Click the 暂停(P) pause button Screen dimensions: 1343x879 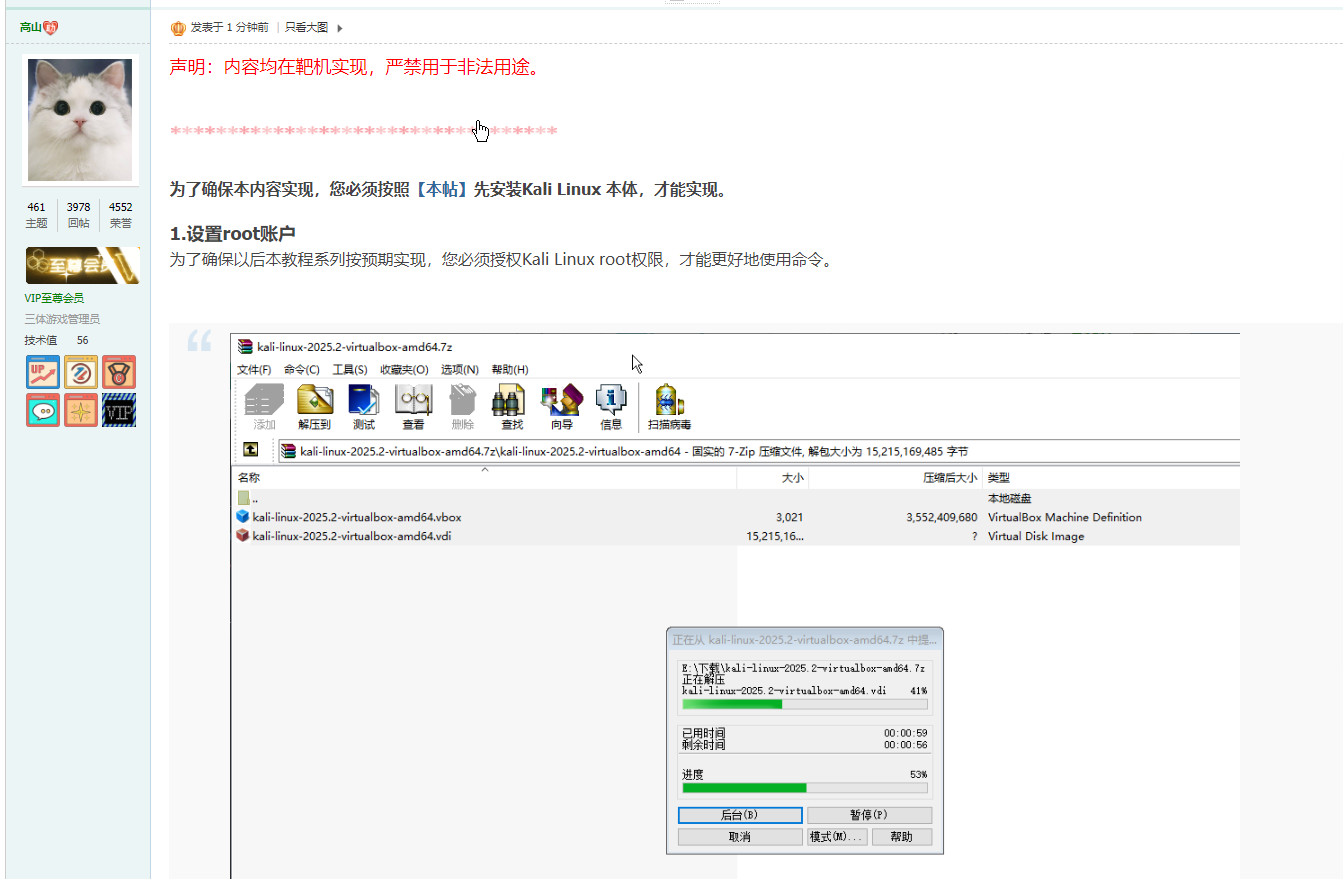(x=869, y=815)
